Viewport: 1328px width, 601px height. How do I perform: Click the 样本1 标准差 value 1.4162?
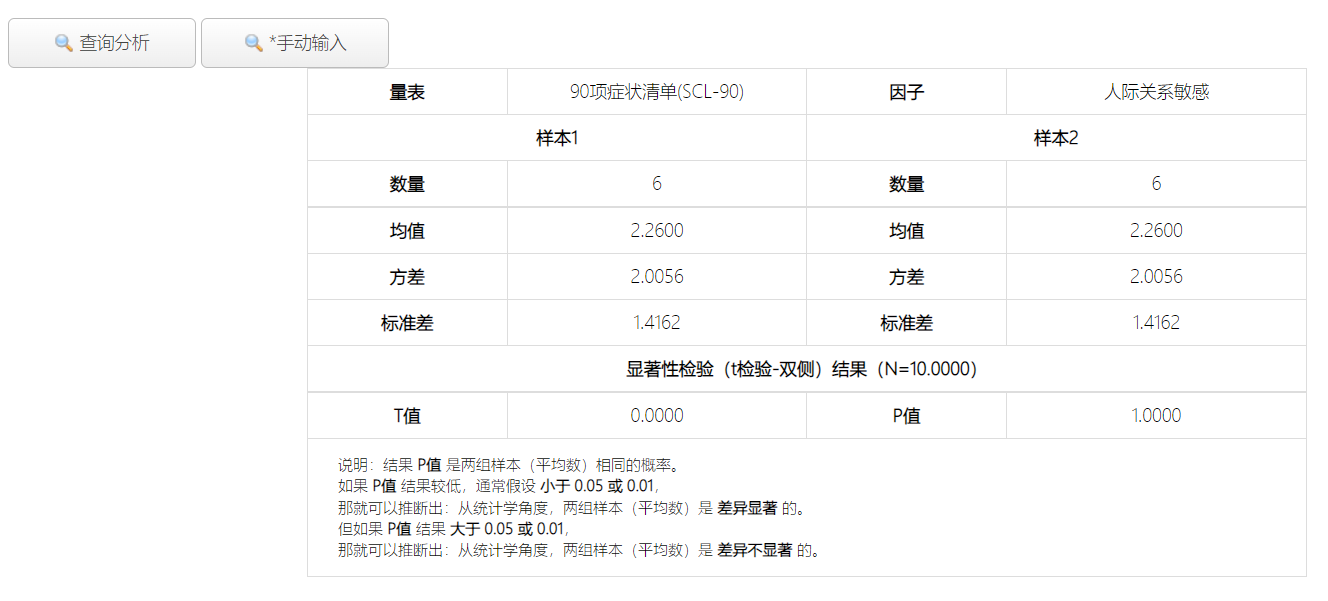pyautogui.click(x=656, y=323)
